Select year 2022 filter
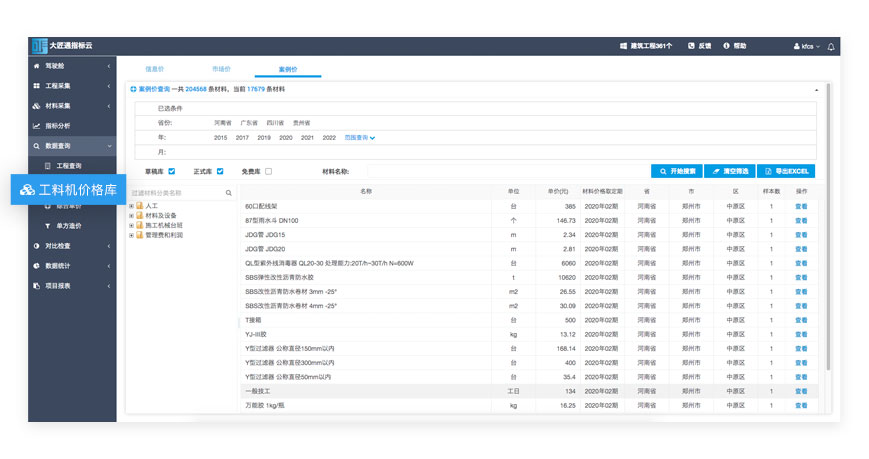Image resolution: width=869 pixels, height=459 pixels. 329,137
